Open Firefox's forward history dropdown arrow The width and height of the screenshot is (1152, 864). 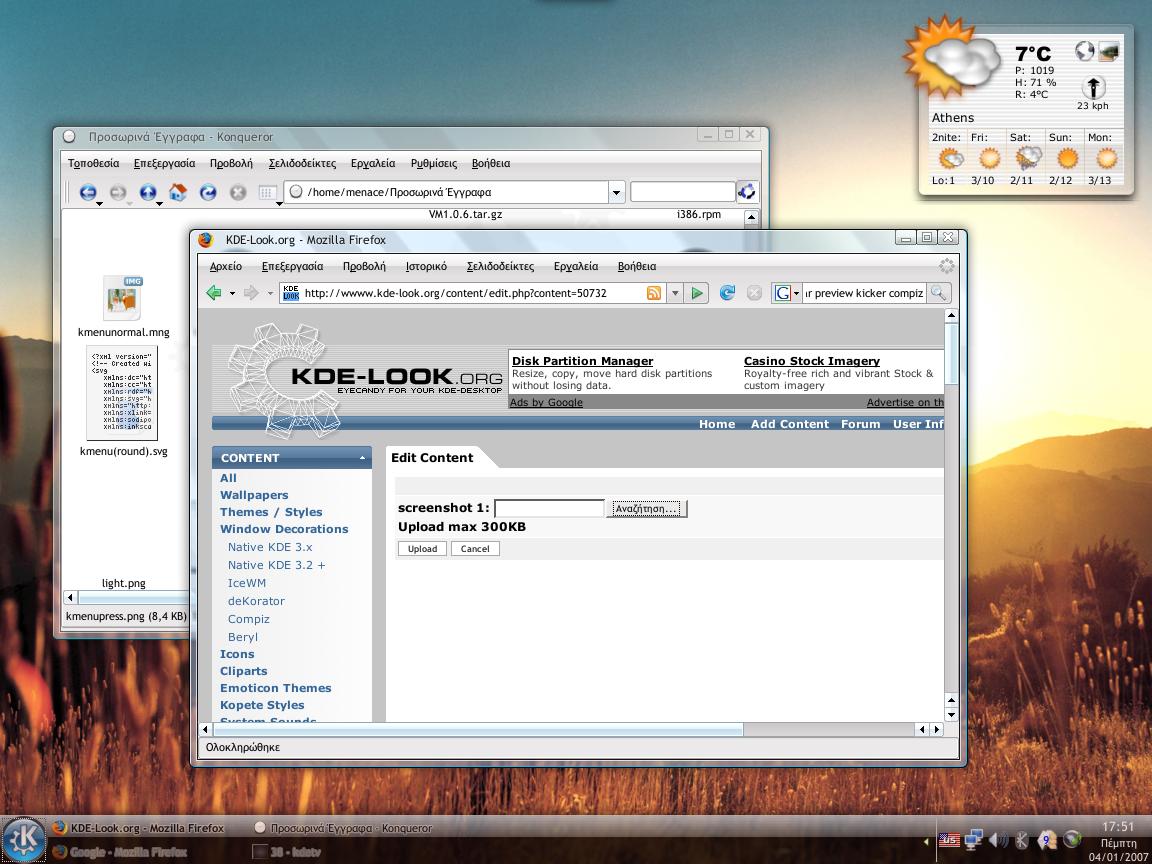[270, 293]
